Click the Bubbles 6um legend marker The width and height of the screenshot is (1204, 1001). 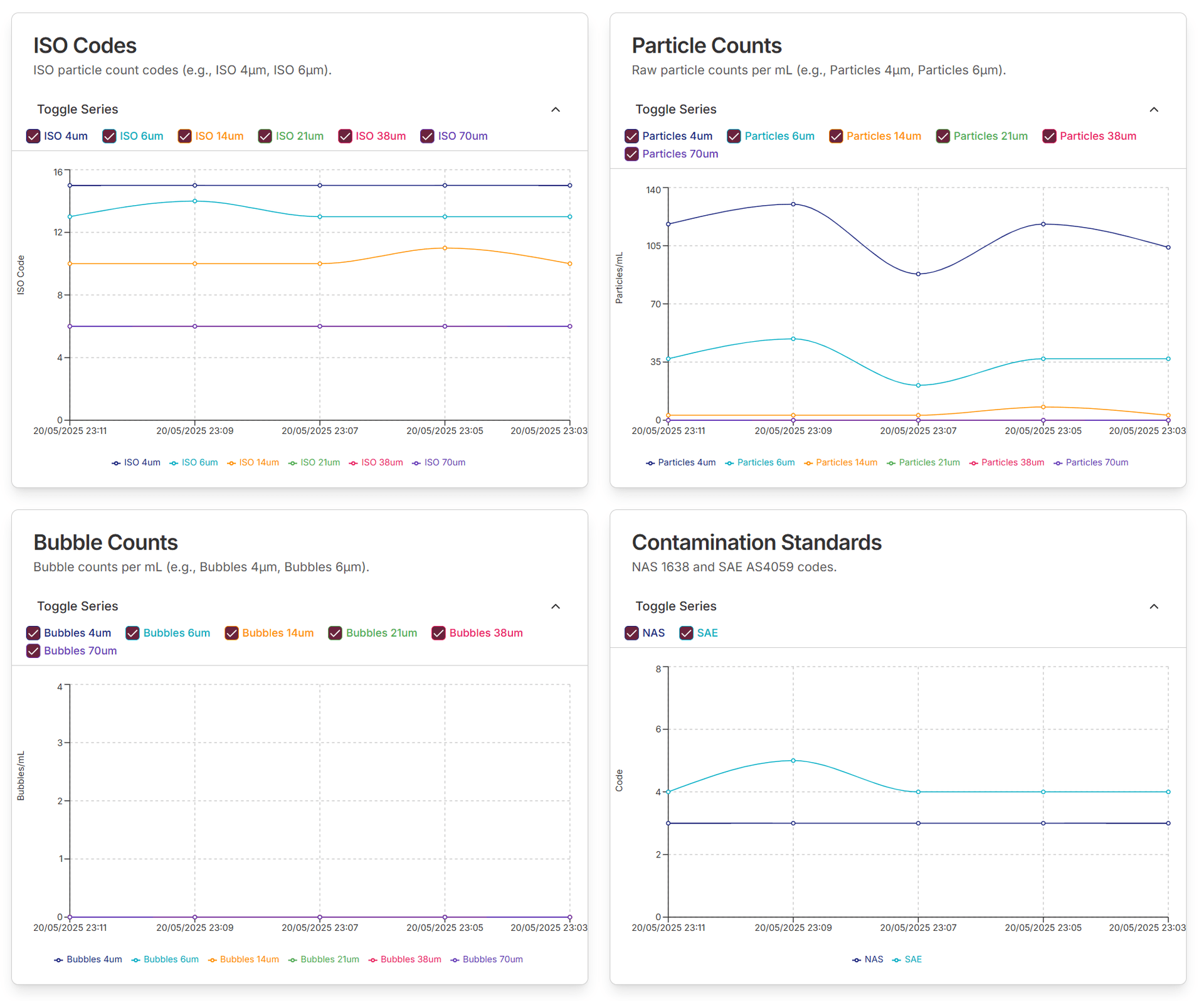pos(135,959)
